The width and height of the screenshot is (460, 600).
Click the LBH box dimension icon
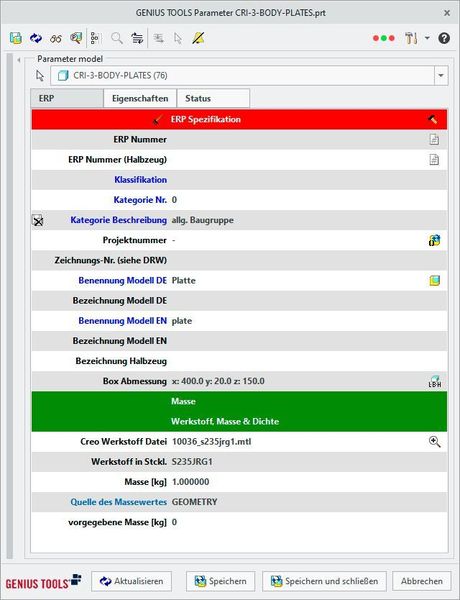[435, 381]
